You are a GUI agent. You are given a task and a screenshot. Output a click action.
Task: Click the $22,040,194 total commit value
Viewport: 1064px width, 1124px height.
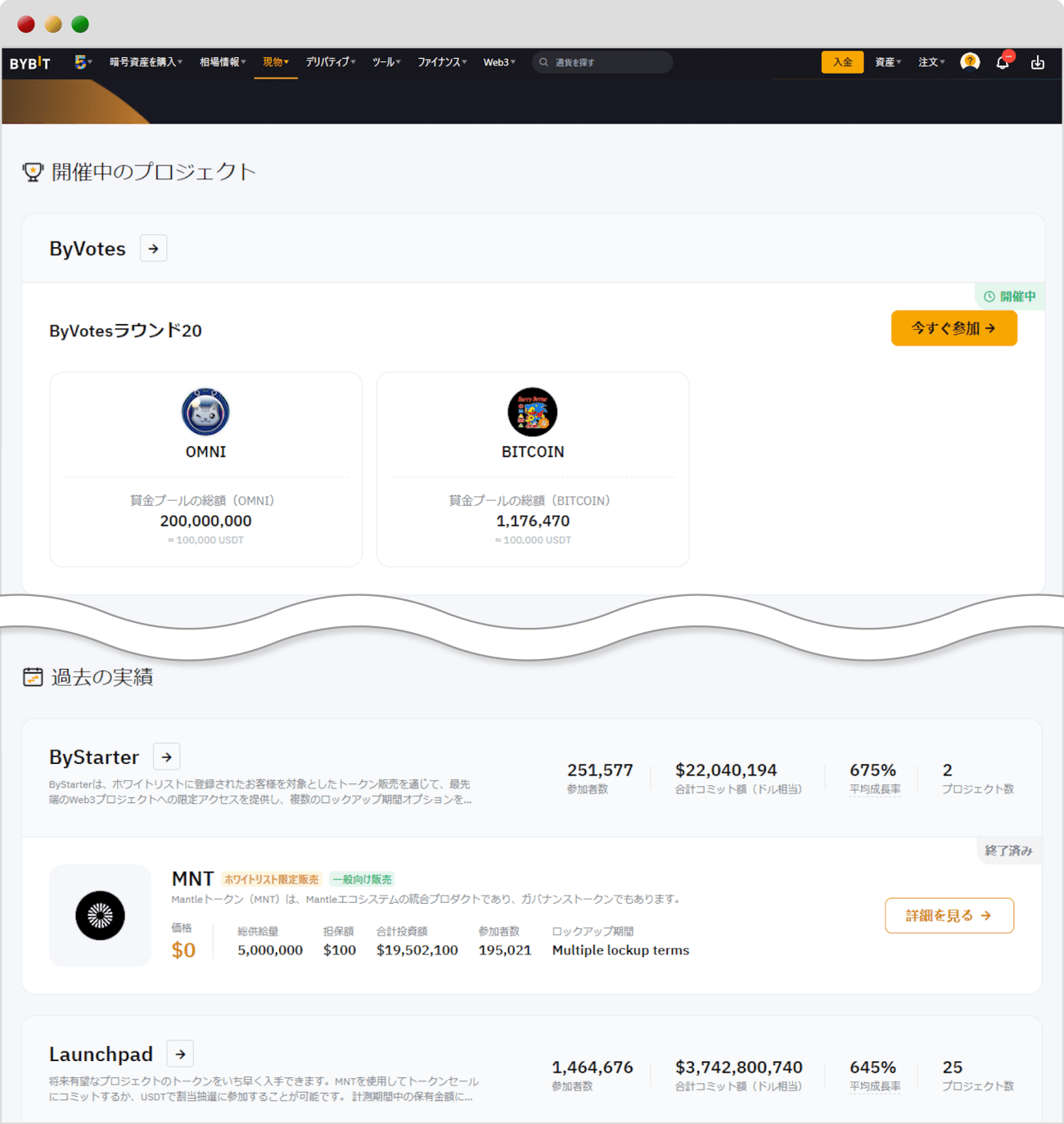[x=726, y=770]
